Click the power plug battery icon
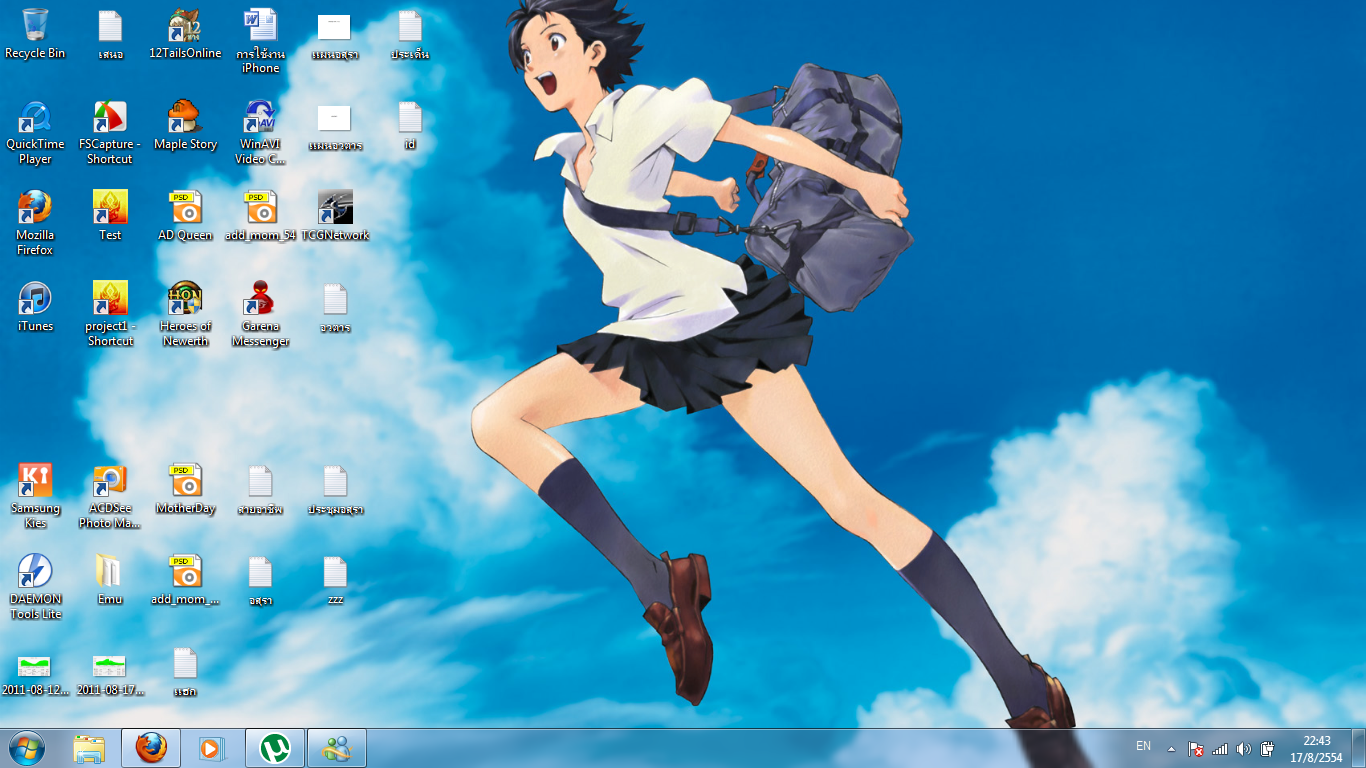Screen dimensions: 1366x768 point(1268,748)
